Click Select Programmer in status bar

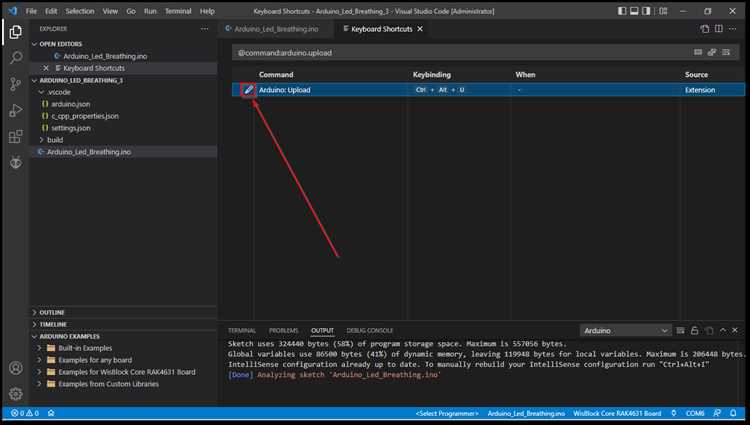[x=447, y=413]
